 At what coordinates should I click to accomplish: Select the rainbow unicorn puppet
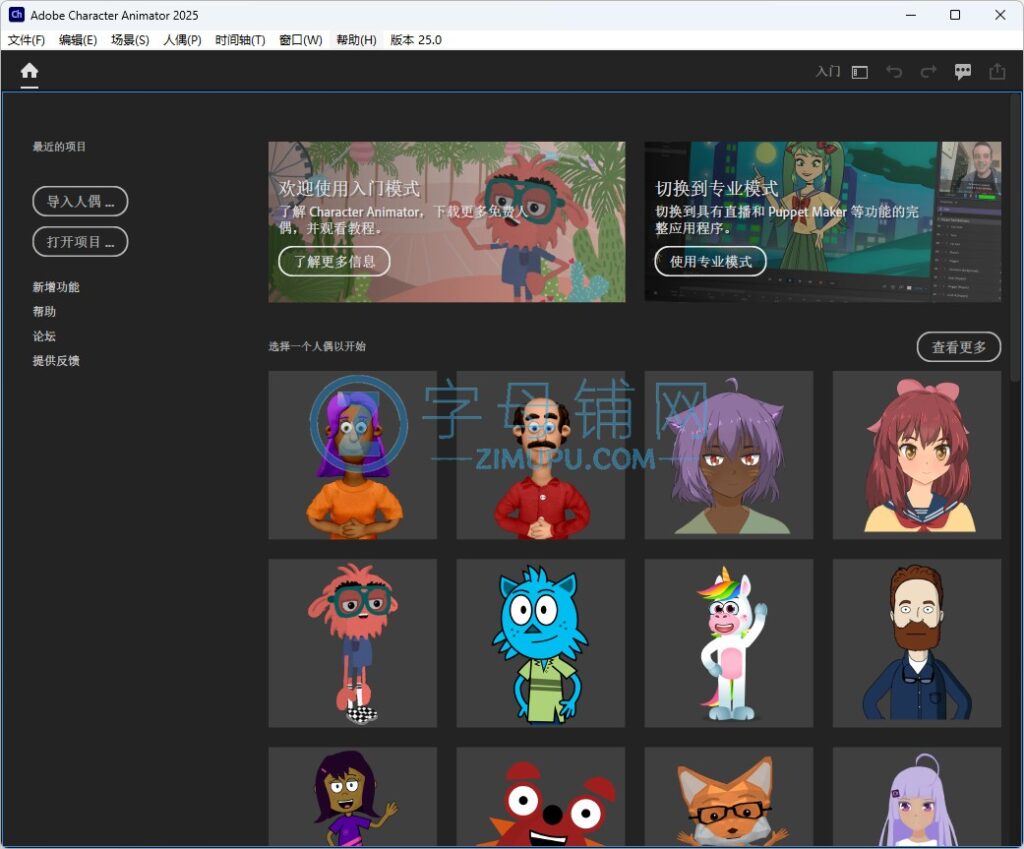pos(729,643)
